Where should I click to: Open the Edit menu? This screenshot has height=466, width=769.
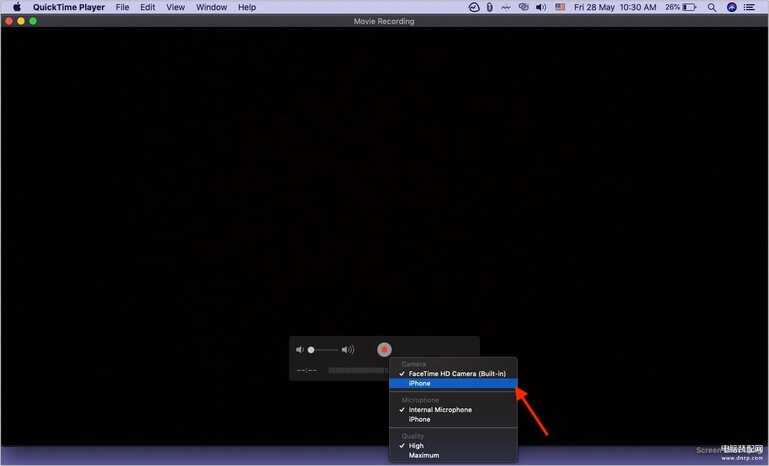pyautogui.click(x=147, y=7)
